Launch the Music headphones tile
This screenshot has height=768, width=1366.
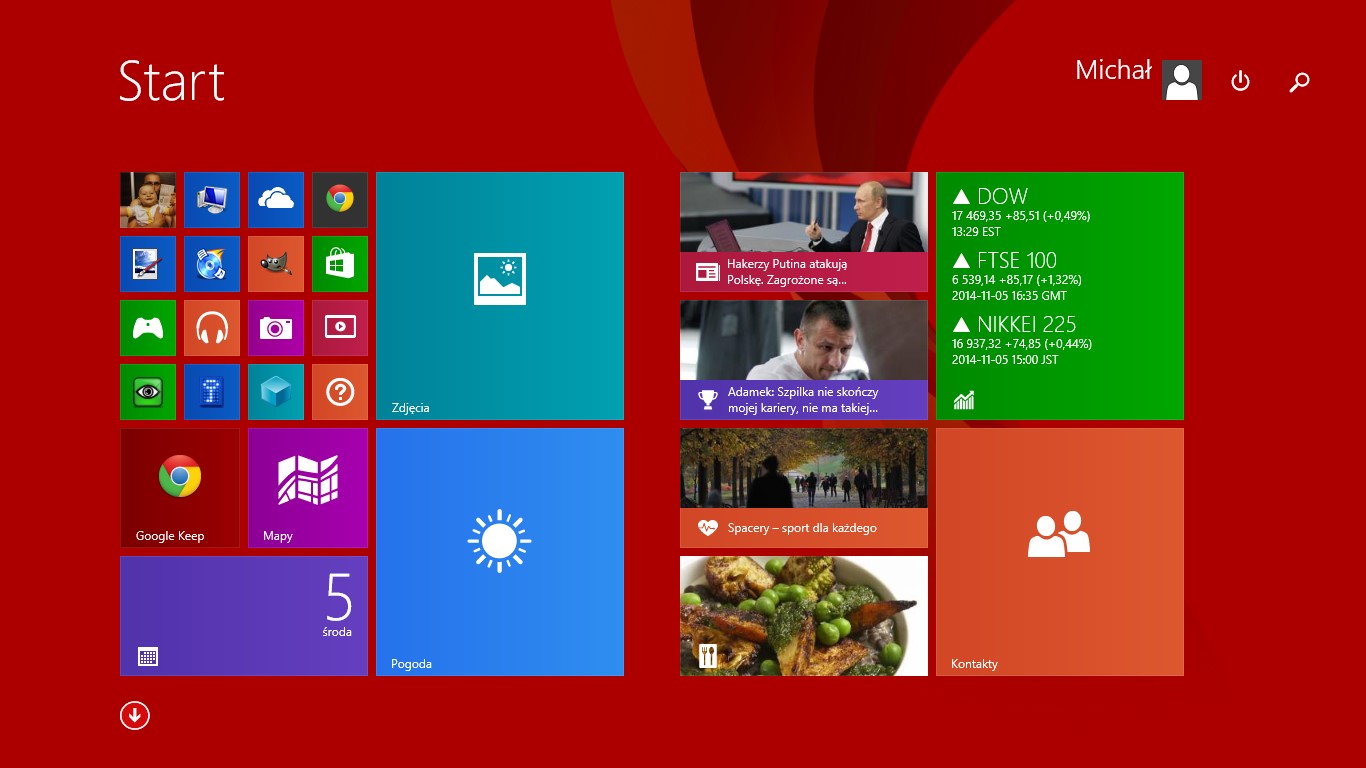[212, 328]
